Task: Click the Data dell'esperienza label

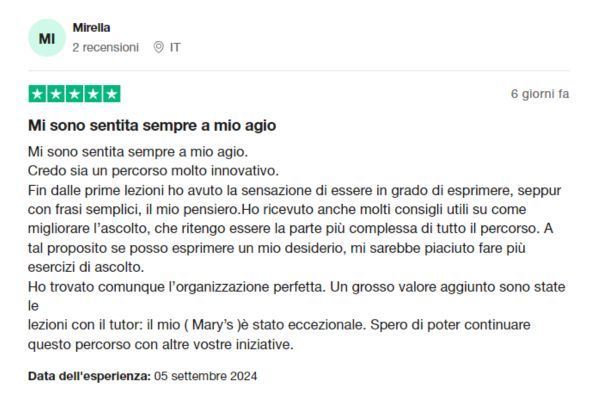Action: tap(90, 376)
